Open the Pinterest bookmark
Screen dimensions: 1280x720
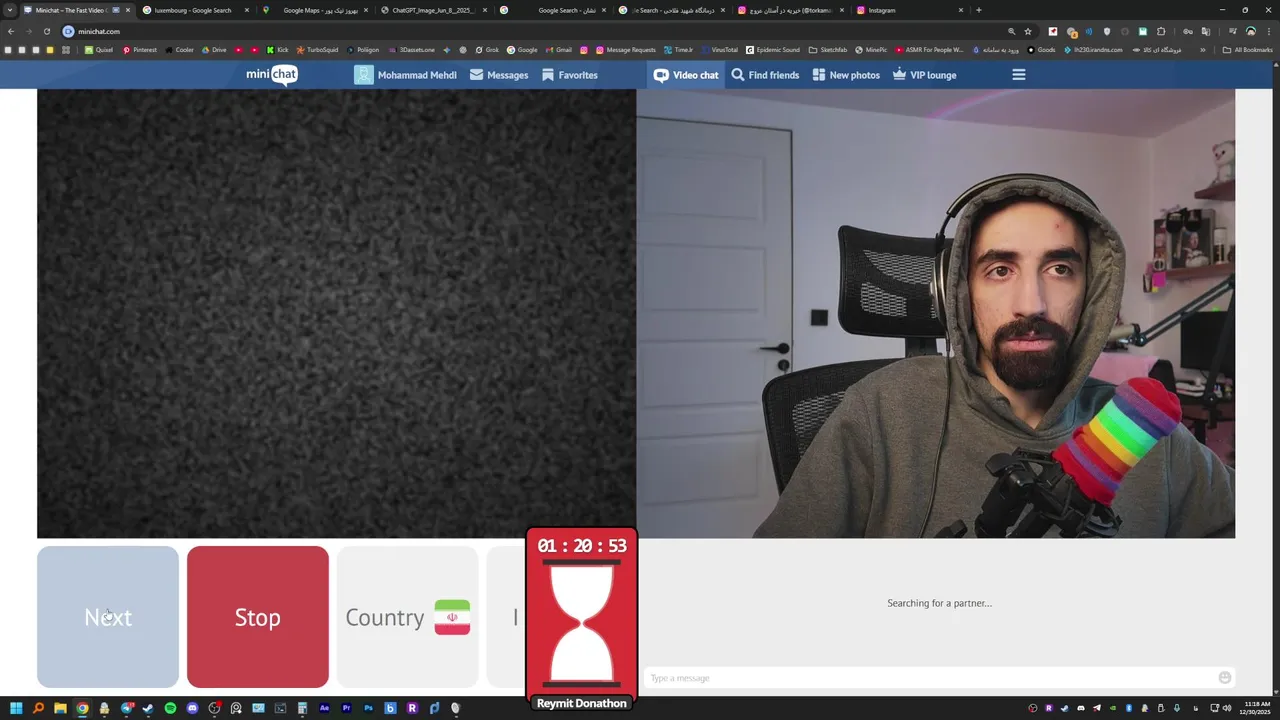(140, 50)
